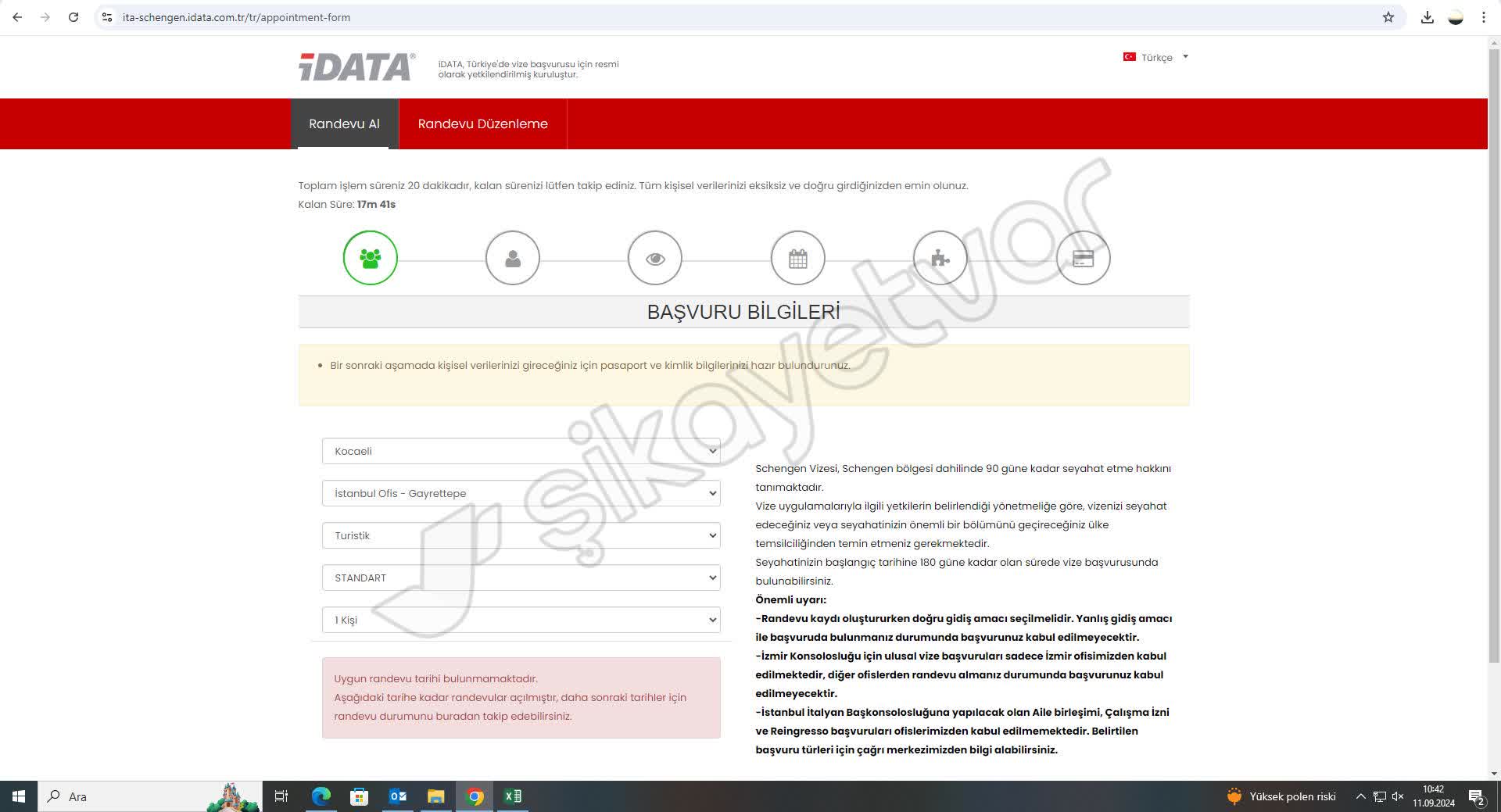Click the payment card step icon
The image size is (1501, 812).
pos(1082,257)
